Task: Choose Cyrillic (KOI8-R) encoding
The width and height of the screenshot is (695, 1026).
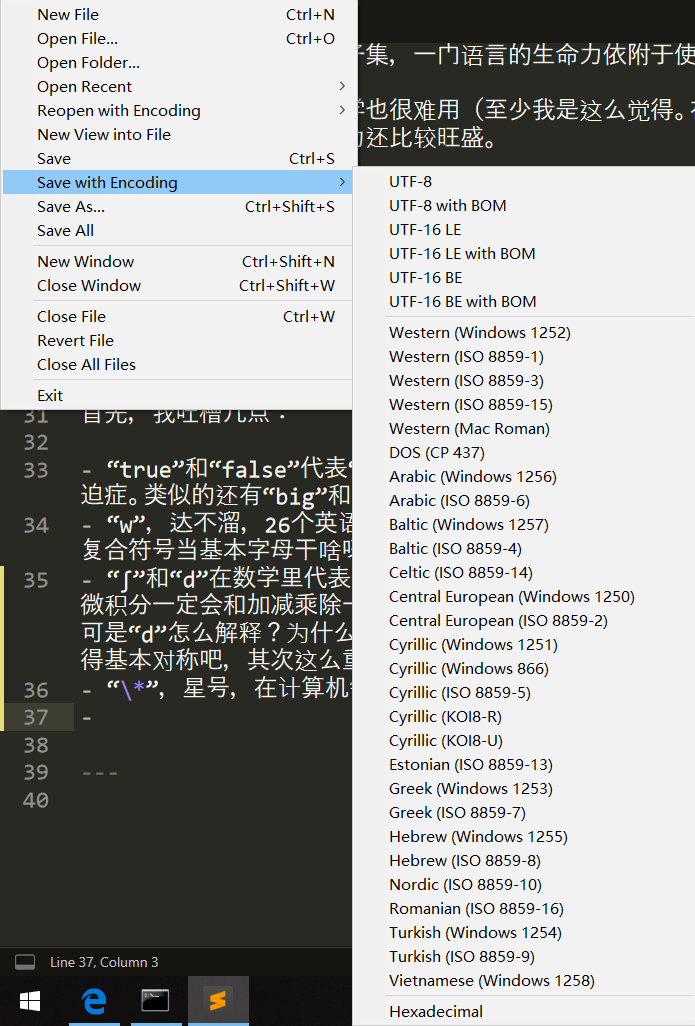Action: click(445, 717)
